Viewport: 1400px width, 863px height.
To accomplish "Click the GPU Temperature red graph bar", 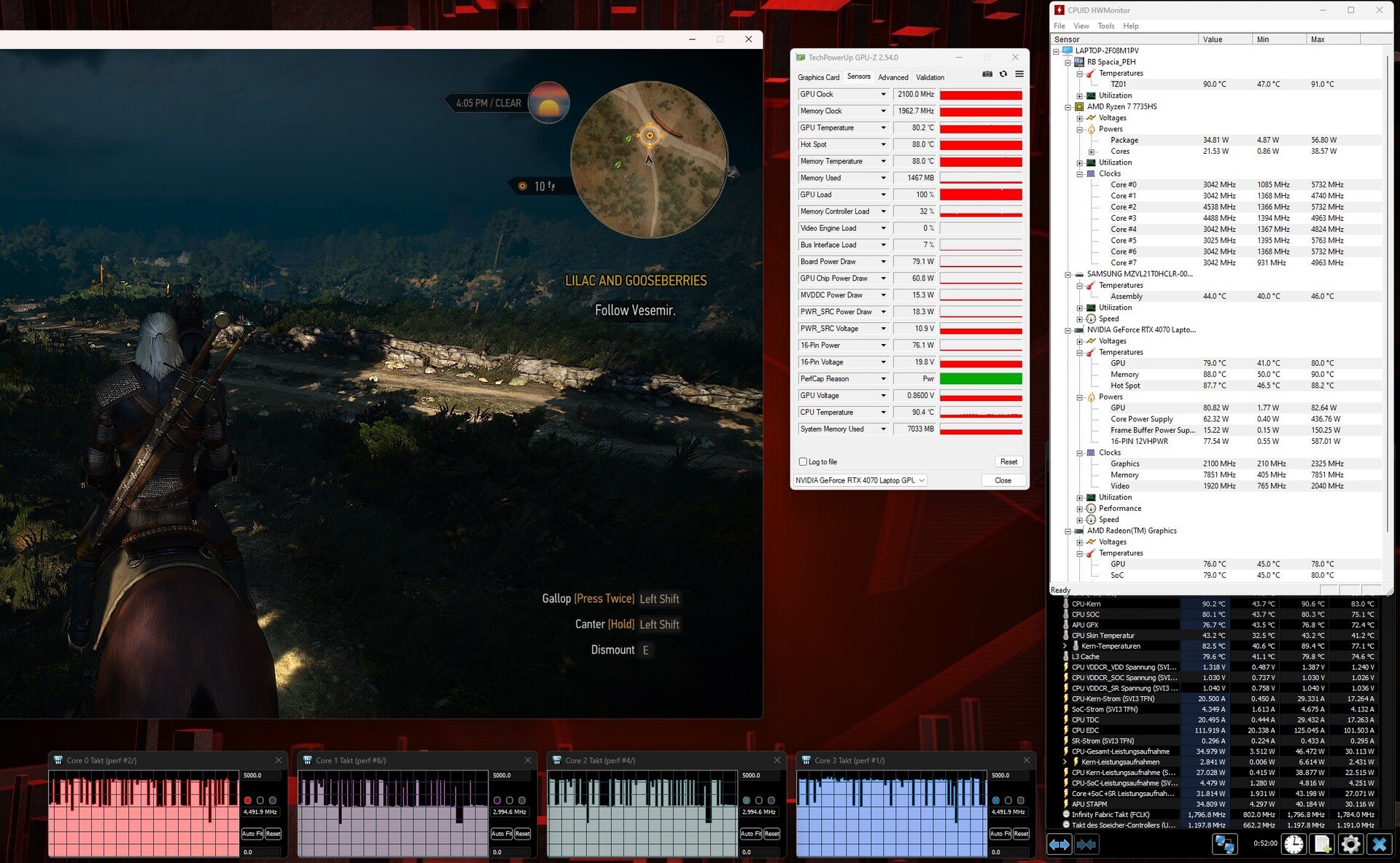I will 981,128.
